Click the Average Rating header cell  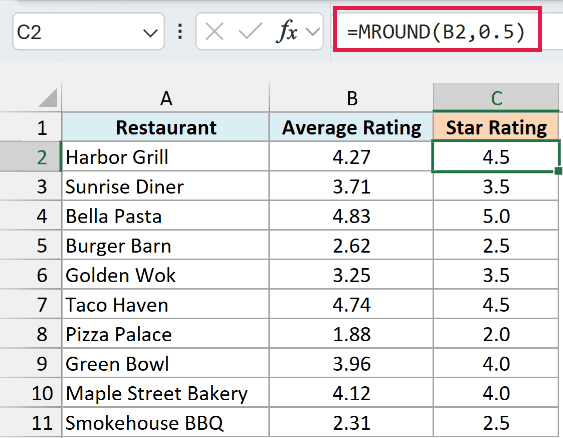pos(351,127)
